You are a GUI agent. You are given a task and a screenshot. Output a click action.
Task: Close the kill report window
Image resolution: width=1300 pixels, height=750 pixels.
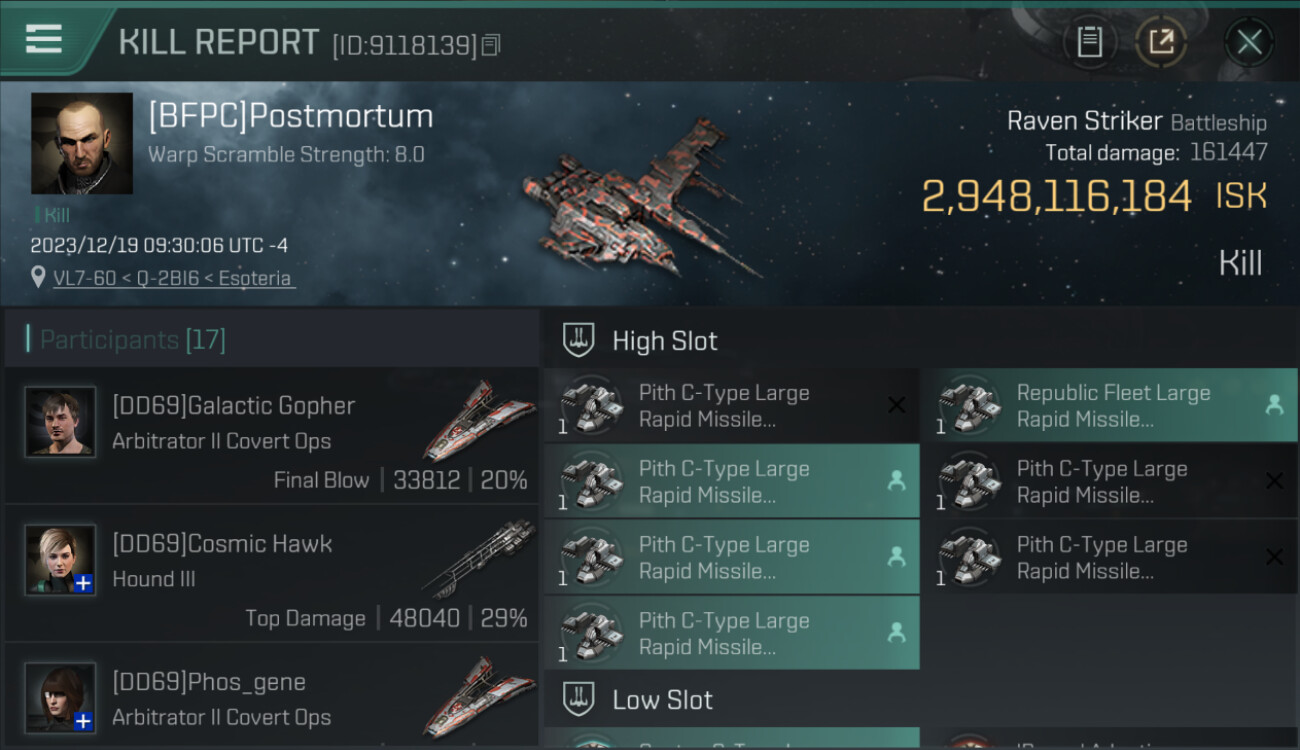click(x=1249, y=42)
